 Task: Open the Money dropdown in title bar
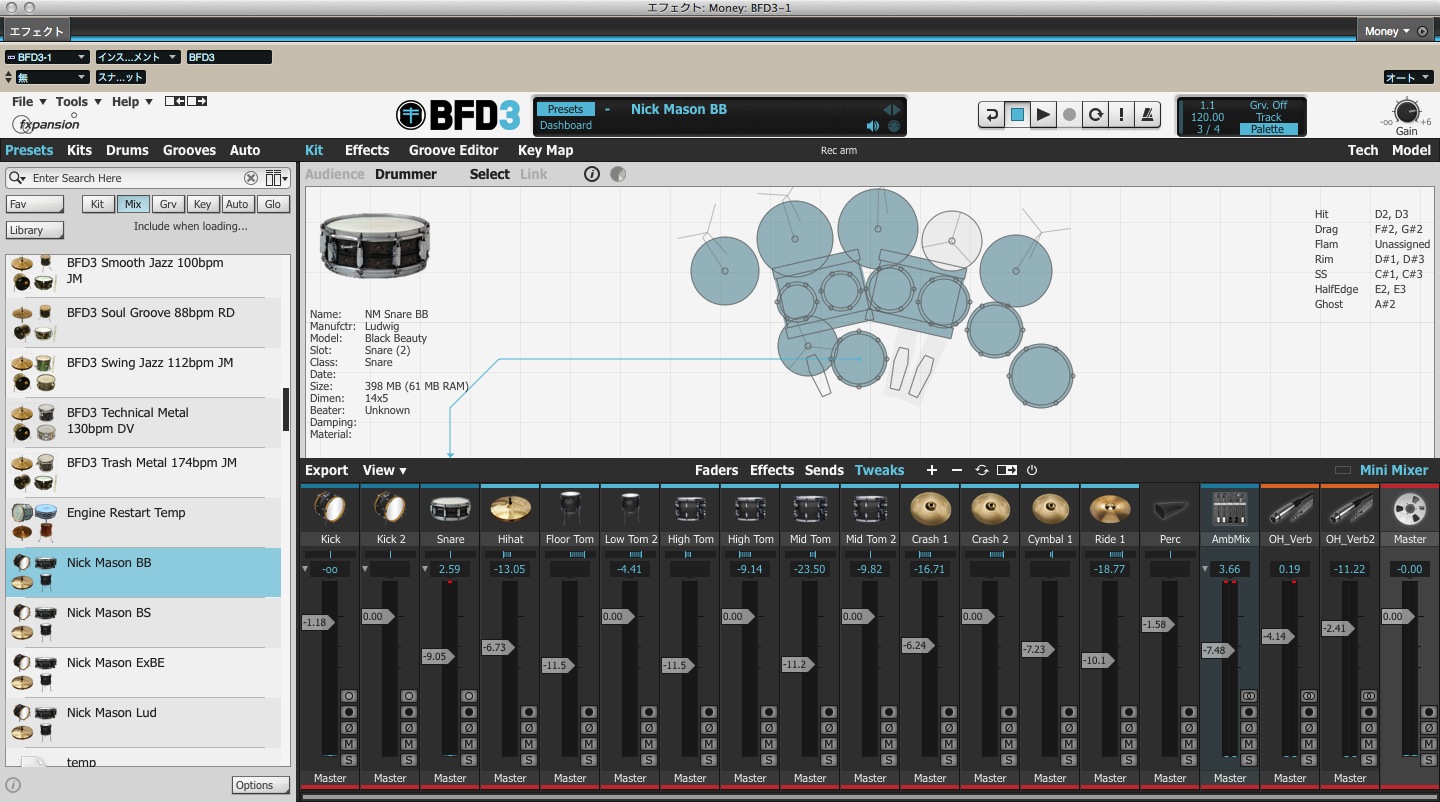pos(1388,31)
